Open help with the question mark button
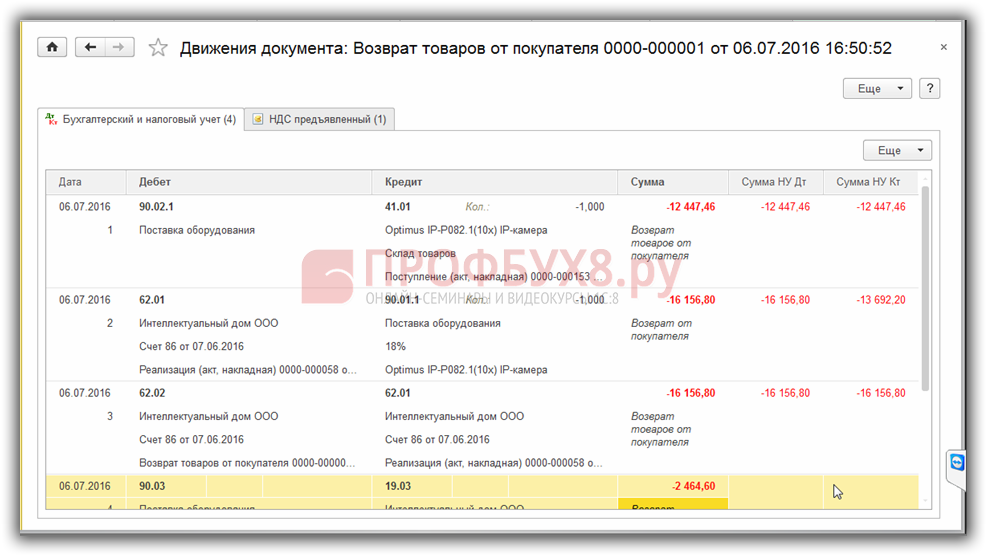The width and height of the screenshot is (987, 556). click(x=929, y=88)
